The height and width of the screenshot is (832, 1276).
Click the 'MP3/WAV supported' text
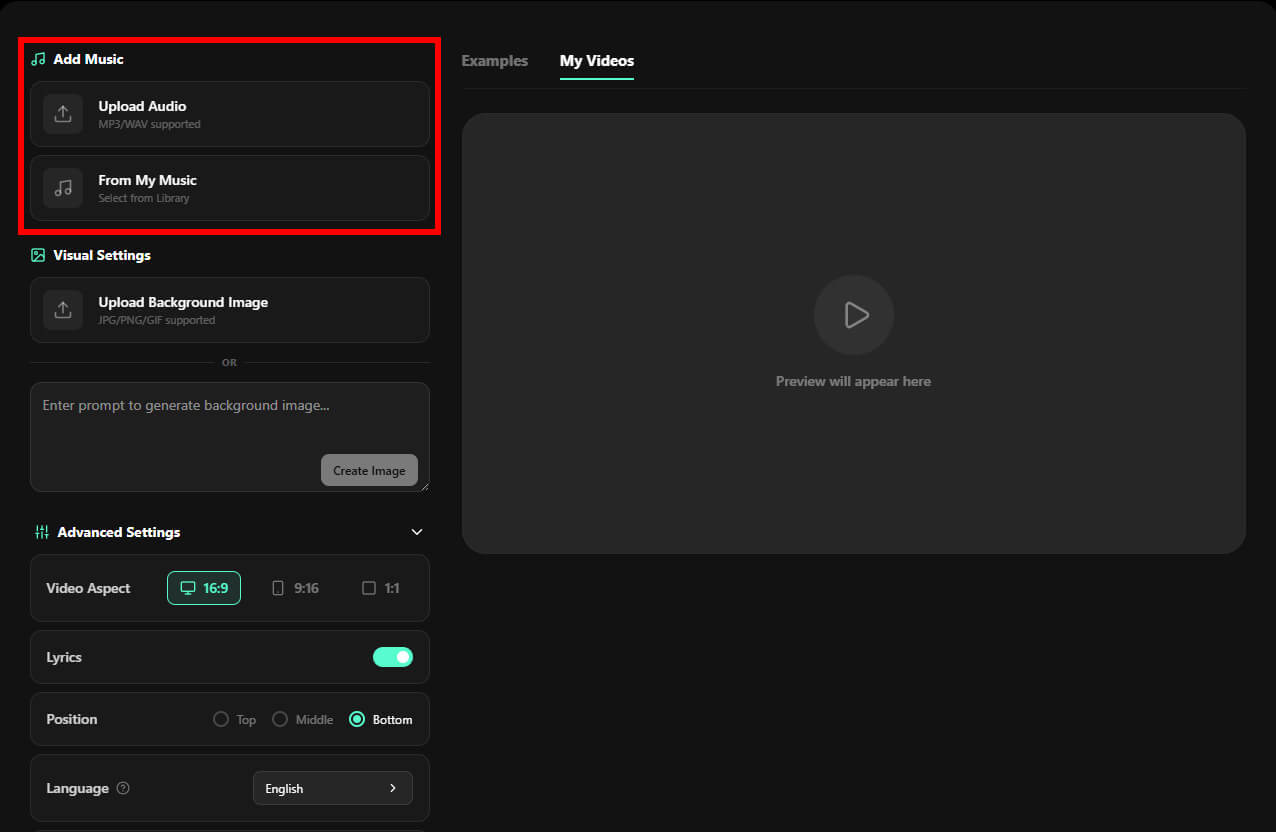pyautogui.click(x=149, y=124)
